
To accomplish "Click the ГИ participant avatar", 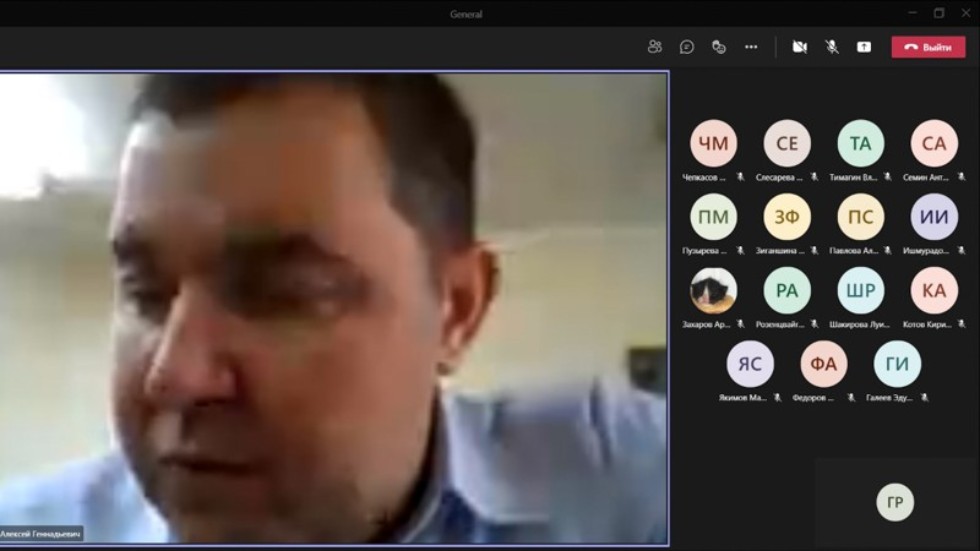I will (897, 364).
